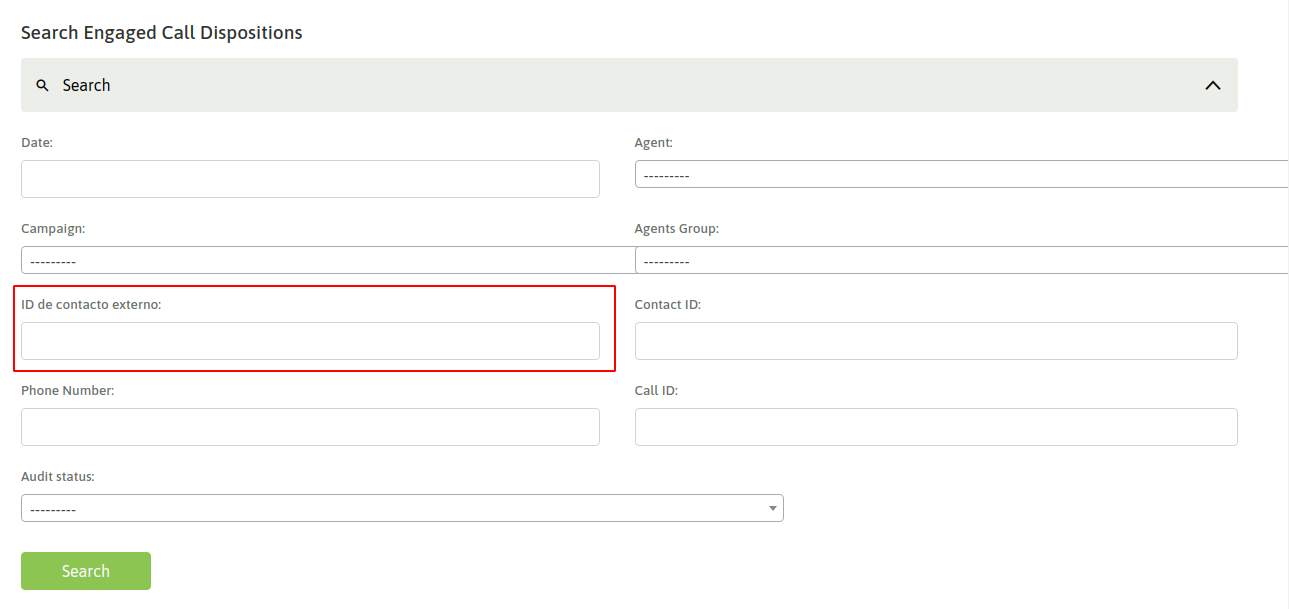This screenshot has height=609, width=1289.
Task: Focus the Date input field
Action: pyautogui.click(x=310, y=179)
